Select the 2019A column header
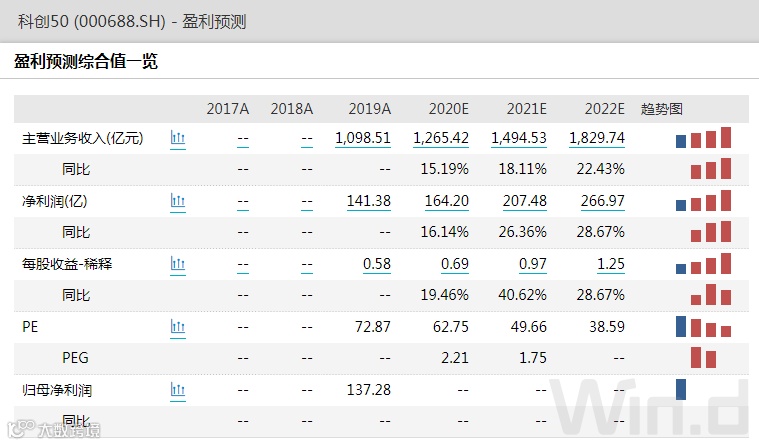The image size is (759, 445). point(369,108)
